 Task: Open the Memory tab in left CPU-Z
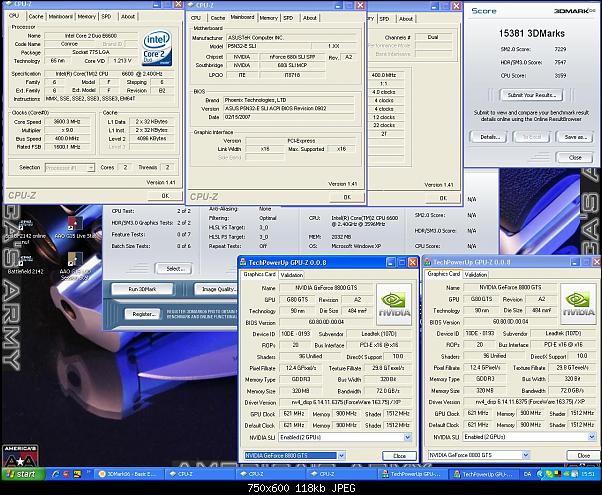[x=87, y=17]
